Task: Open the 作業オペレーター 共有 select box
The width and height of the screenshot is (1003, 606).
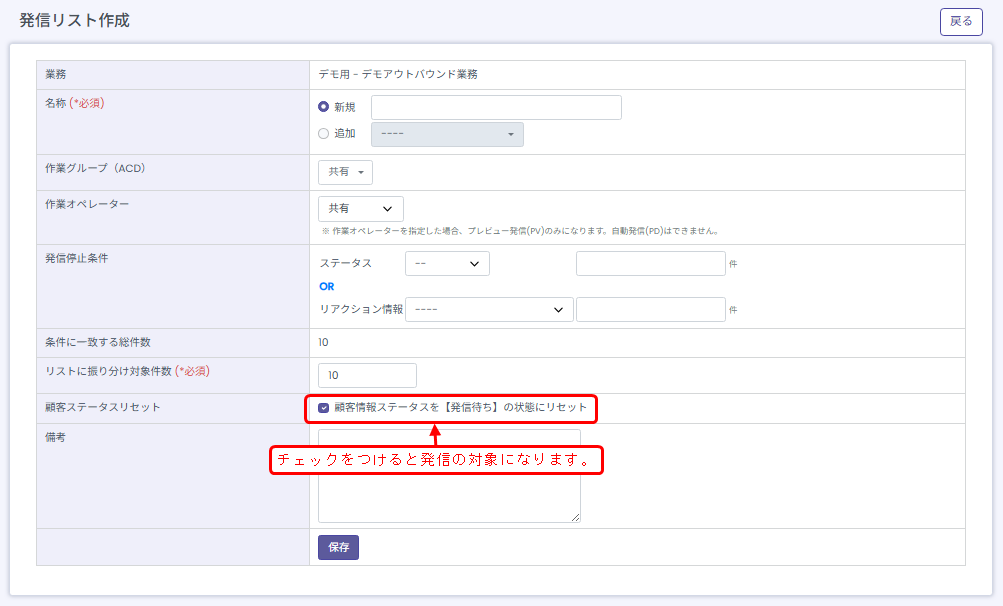Action: pyautogui.click(x=360, y=209)
